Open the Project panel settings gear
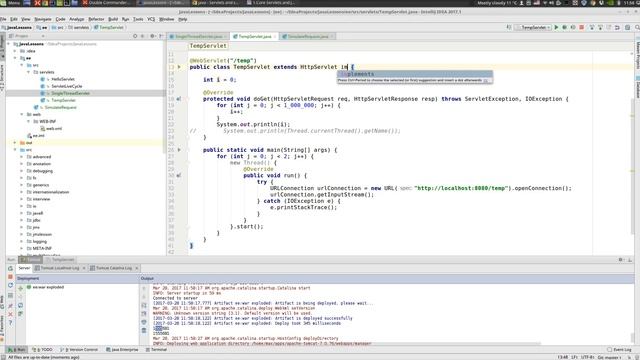 pyautogui.click(x=152, y=36)
